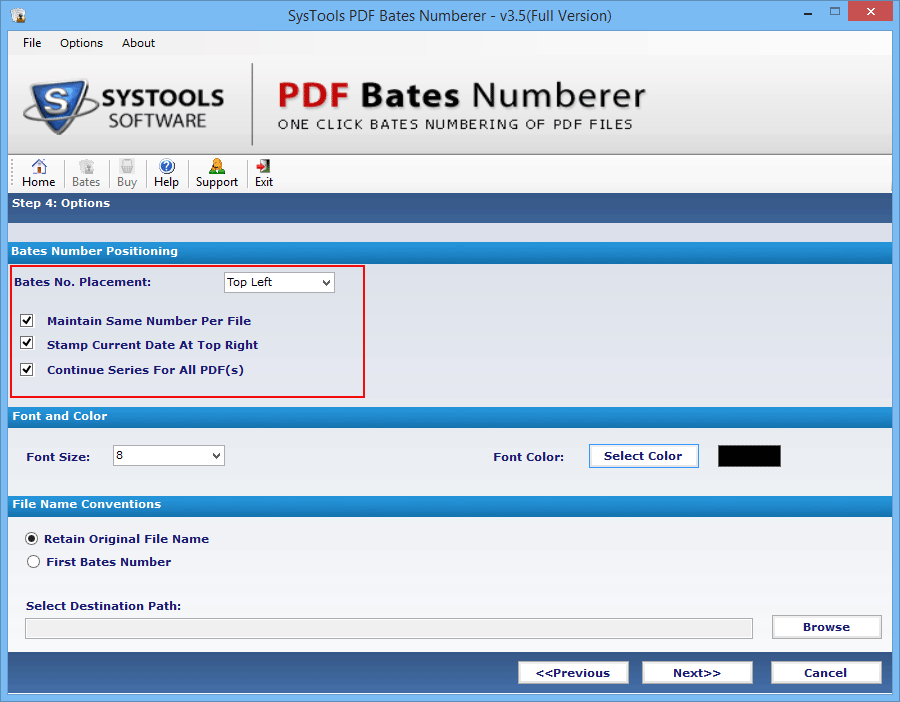Go back with the <<Previous button
900x702 pixels.
pos(573,673)
